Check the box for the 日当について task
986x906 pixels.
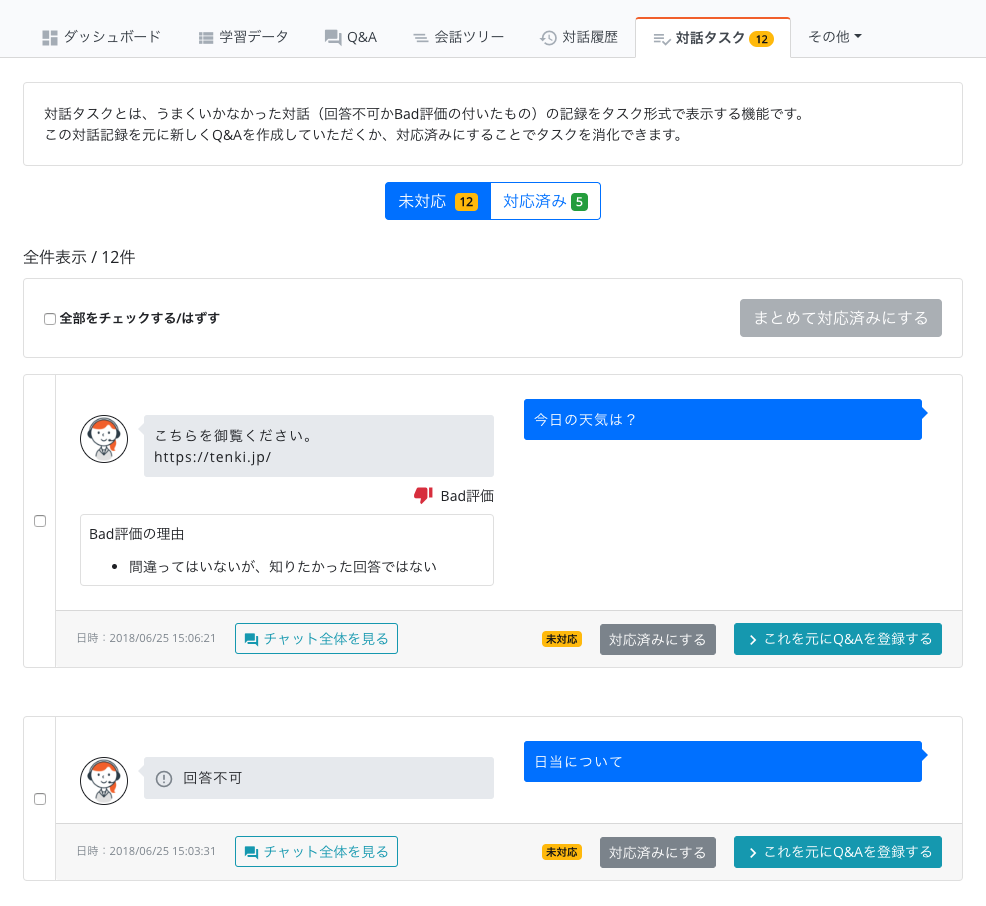click(40, 799)
